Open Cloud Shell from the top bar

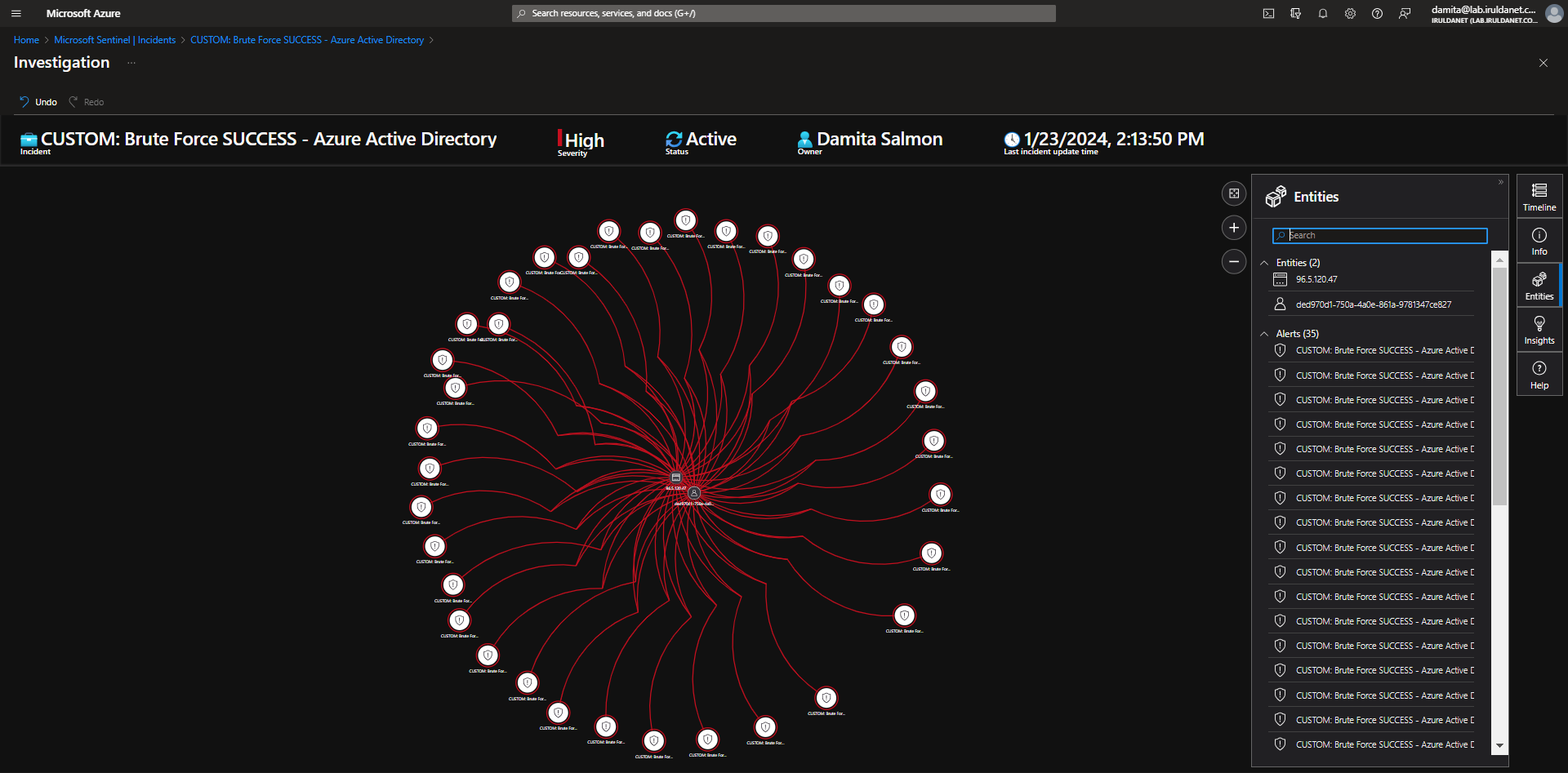pyautogui.click(x=1268, y=13)
